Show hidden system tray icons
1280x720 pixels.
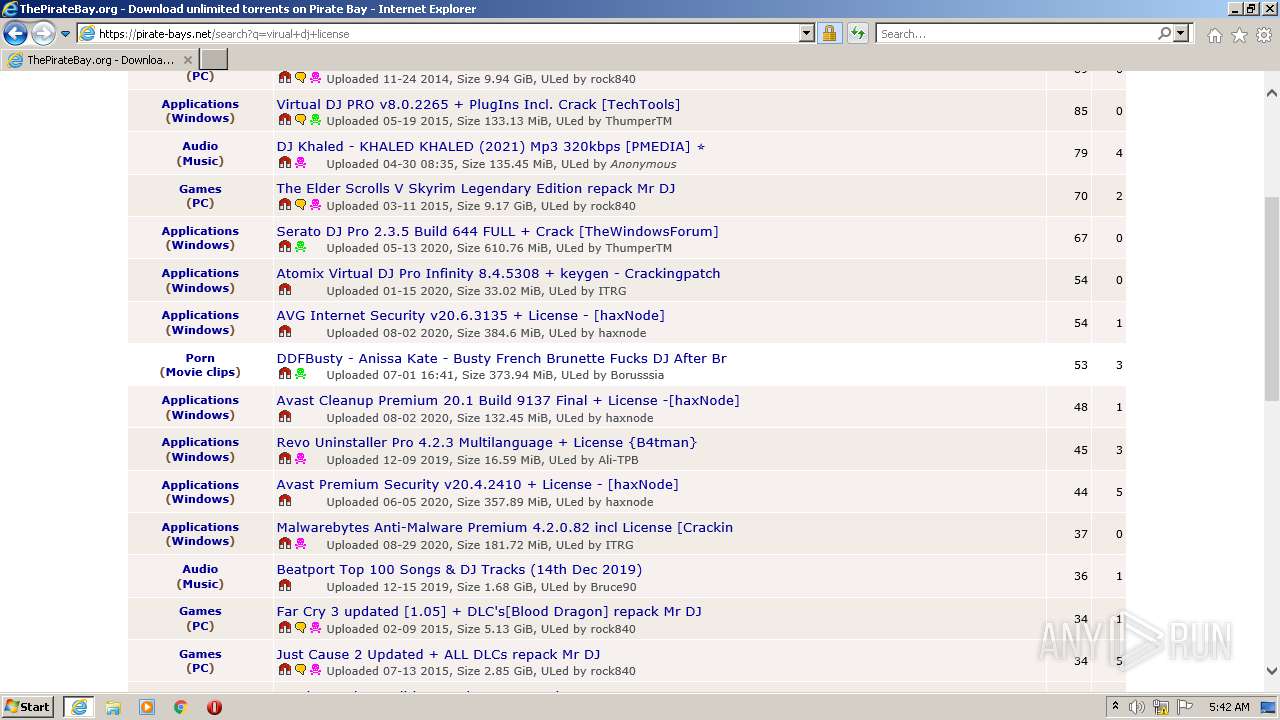[x=1115, y=707]
